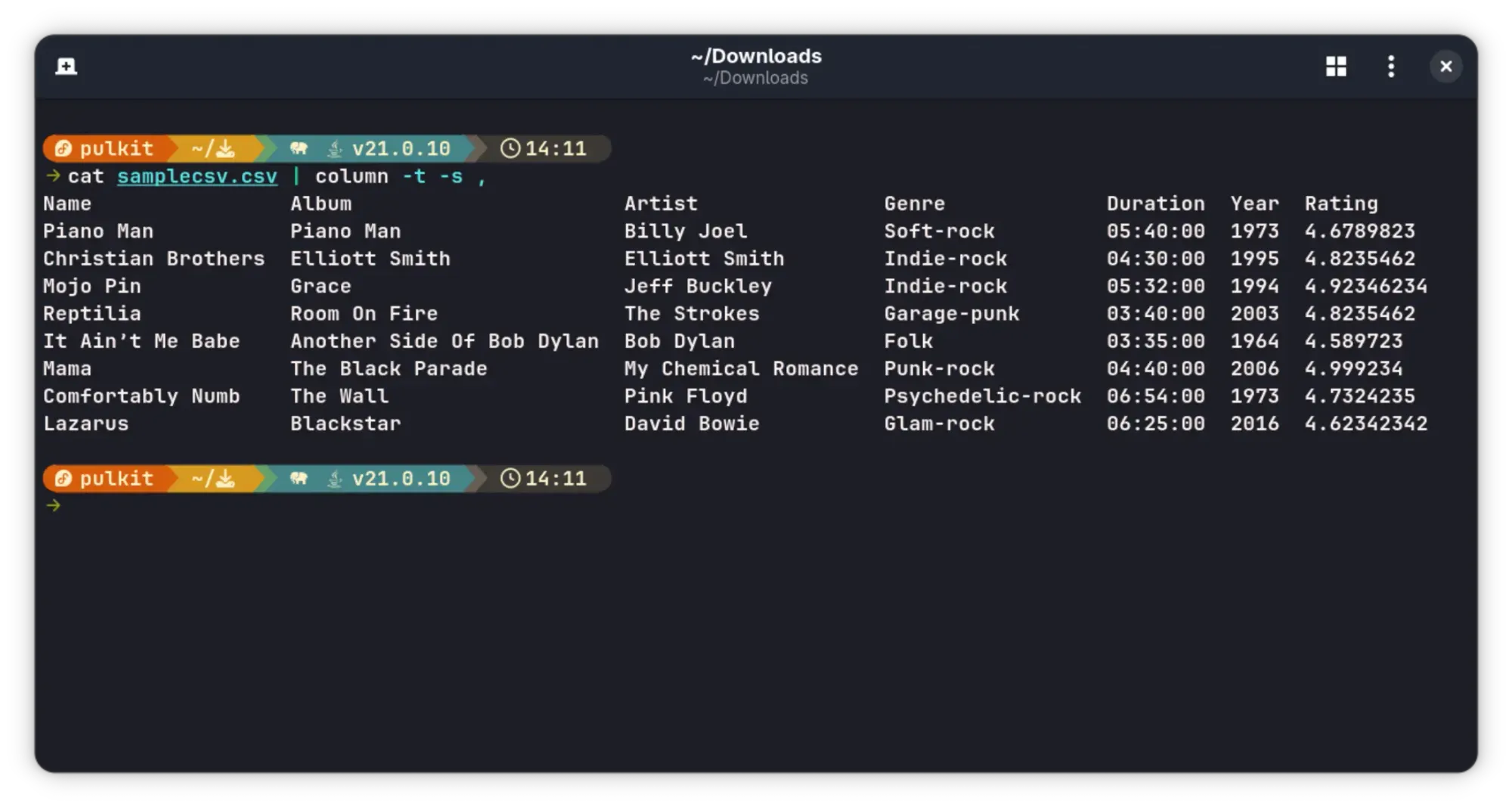
Task: Click the Java icon beside v21.0.10
Action: 333,148
